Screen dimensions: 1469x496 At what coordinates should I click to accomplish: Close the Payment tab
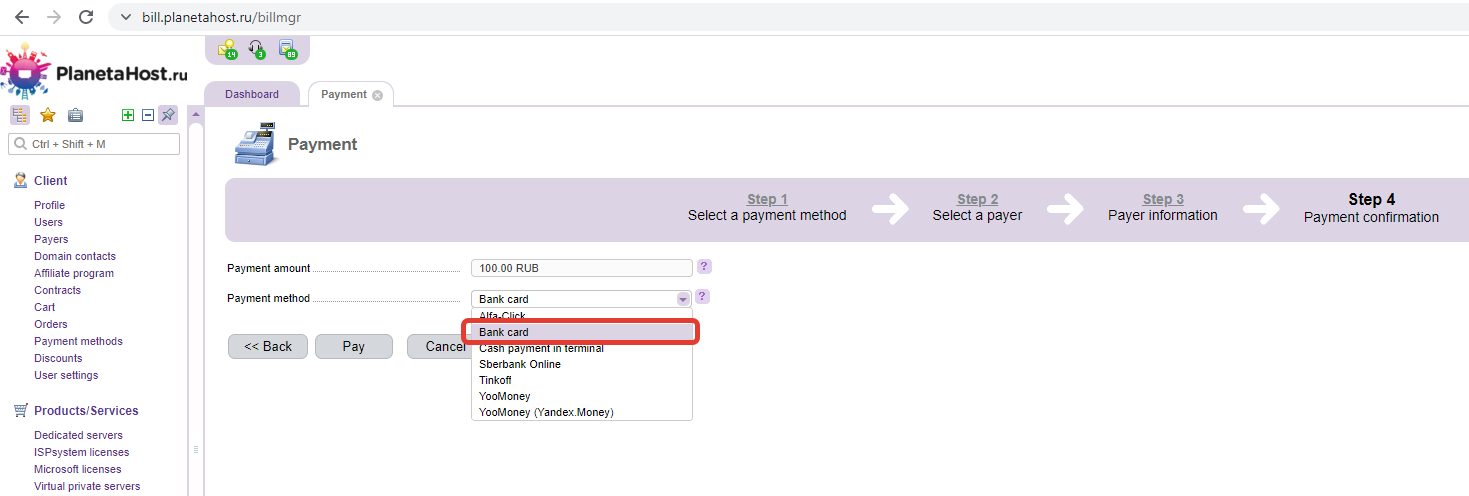(378, 95)
